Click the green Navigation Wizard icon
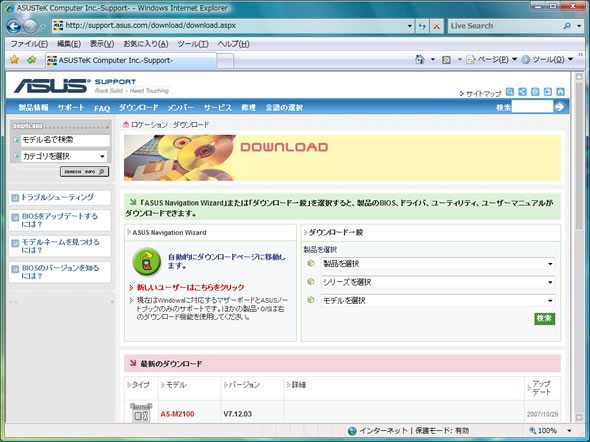 (x=147, y=261)
